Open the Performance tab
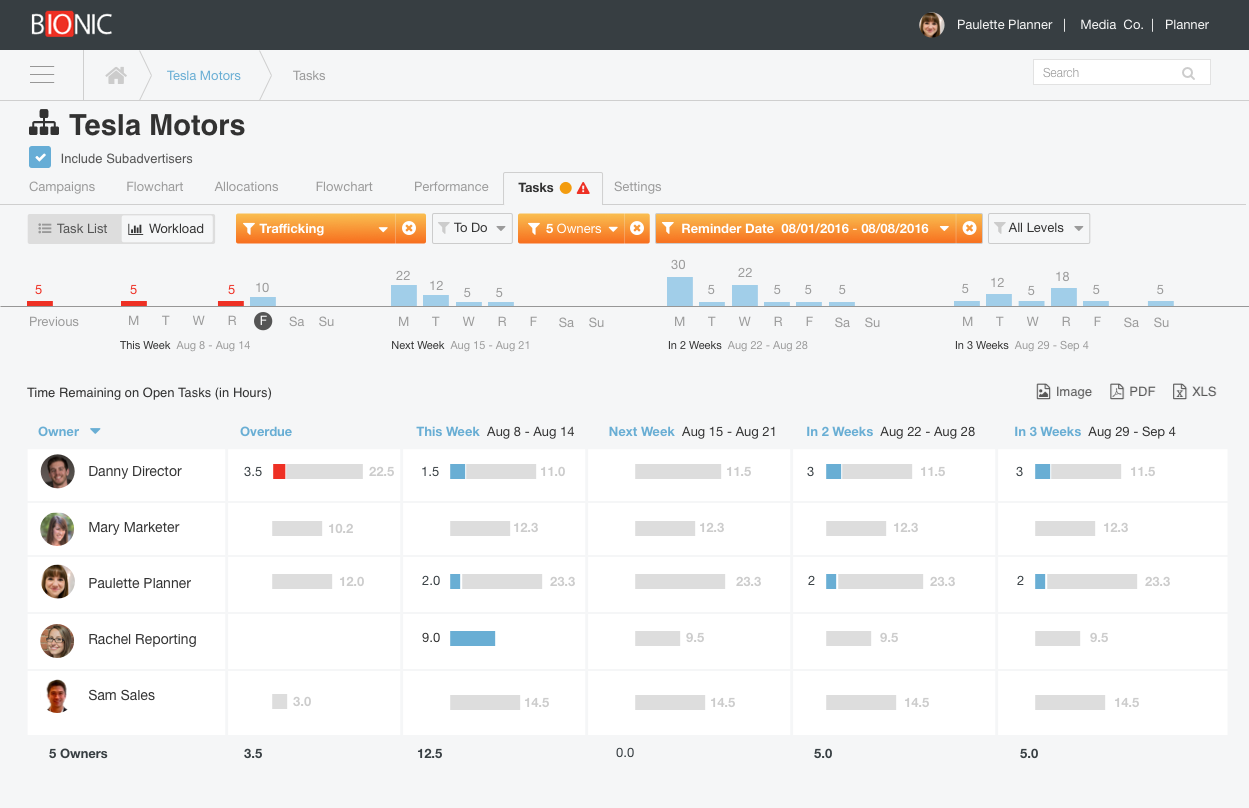 tap(451, 187)
